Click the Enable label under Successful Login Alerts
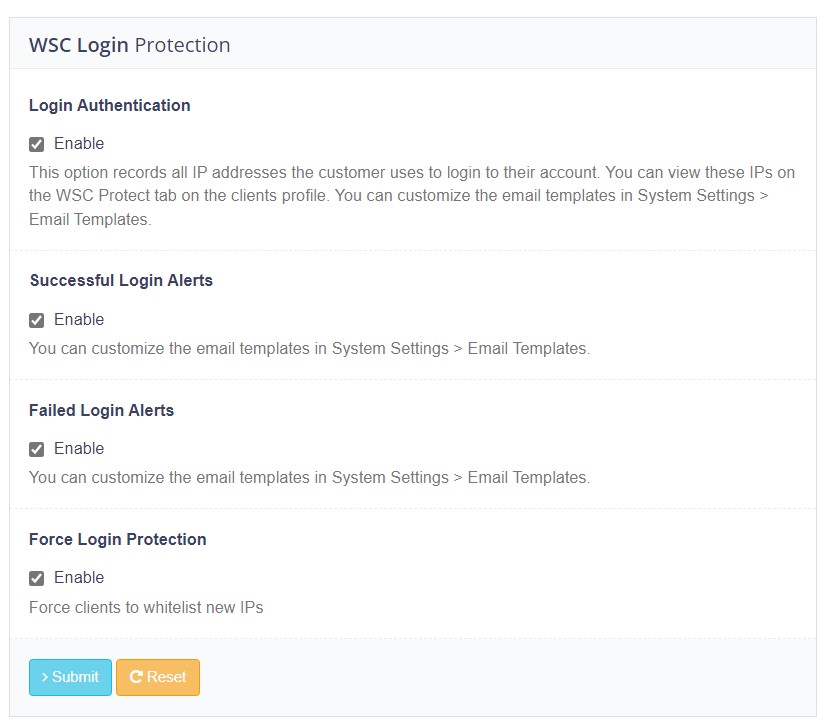827x726 pixels. point(79,320)
